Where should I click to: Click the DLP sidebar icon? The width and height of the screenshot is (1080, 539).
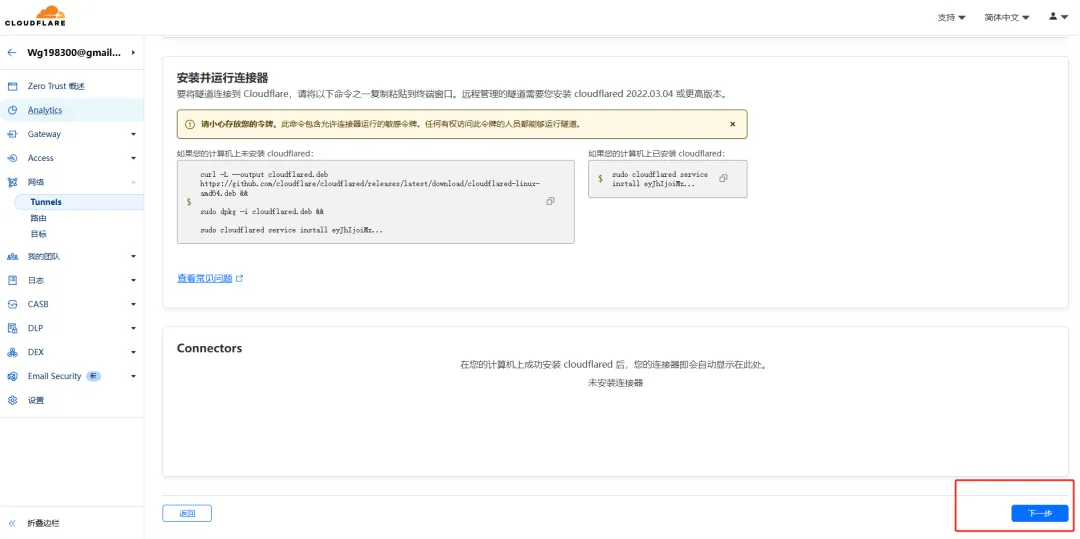click(x=12, y=328)
